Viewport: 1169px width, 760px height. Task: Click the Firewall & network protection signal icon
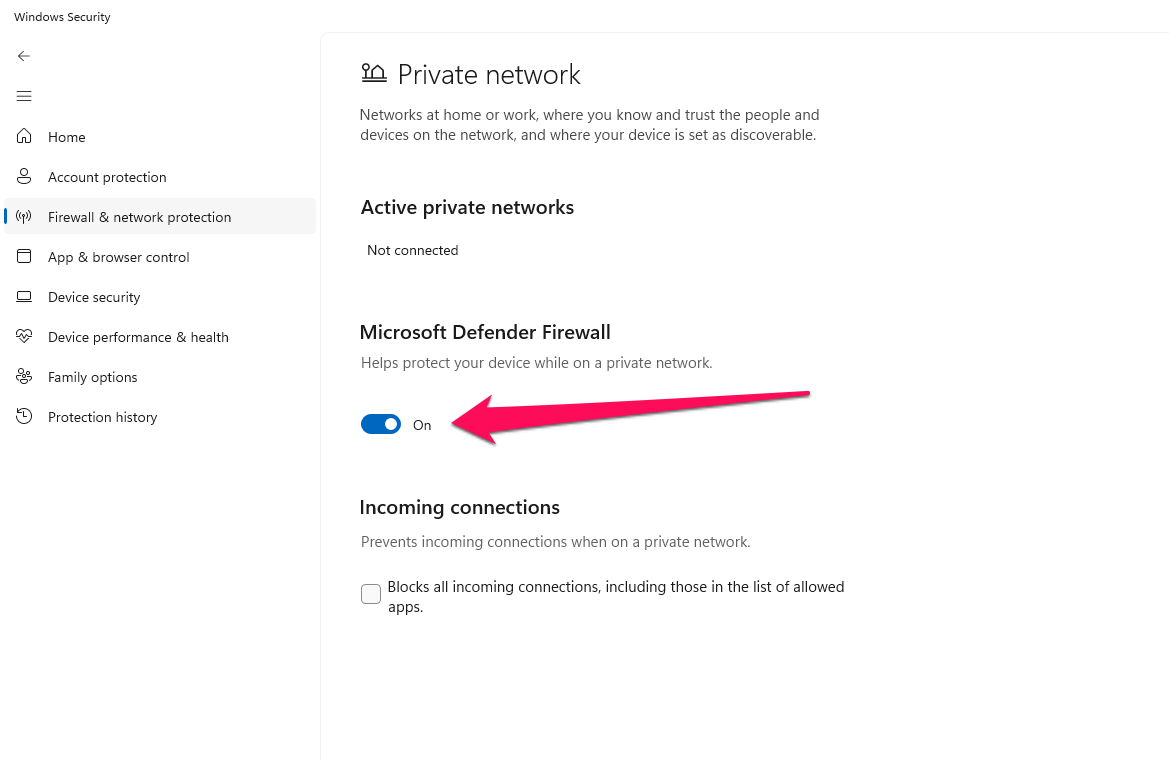click(x=24, y=216)
